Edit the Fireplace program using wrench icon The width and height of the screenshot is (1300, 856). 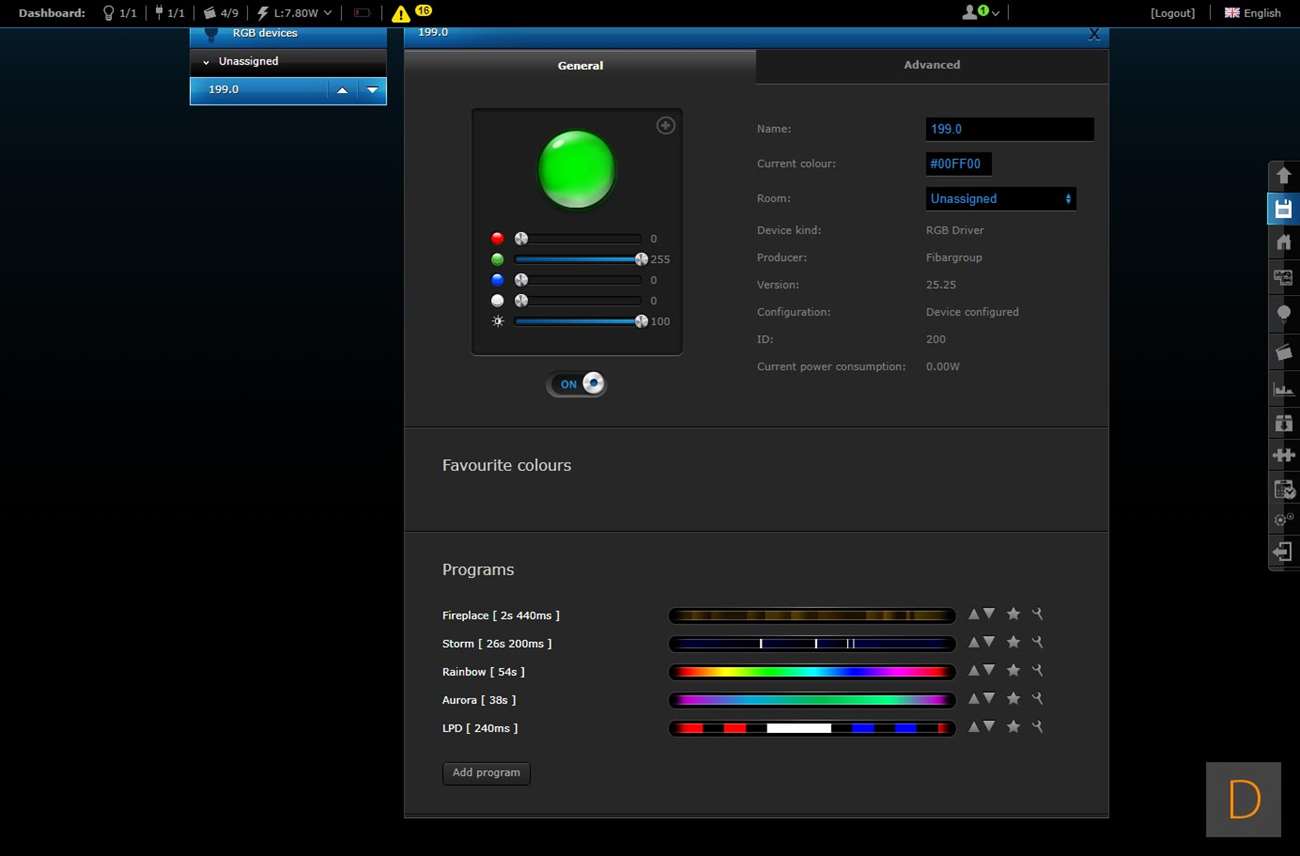[x=1037, y=614]
